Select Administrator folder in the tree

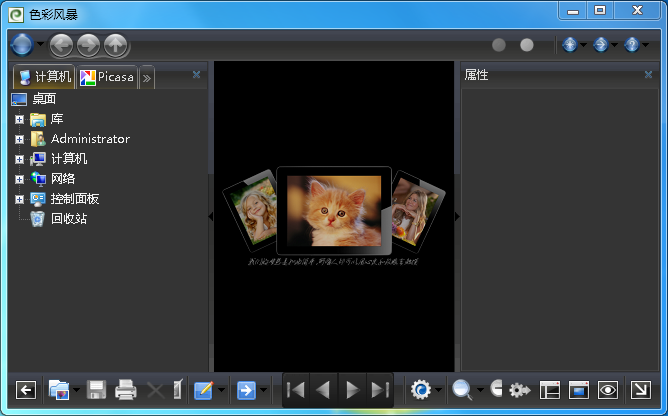click(x=90, y=139)
